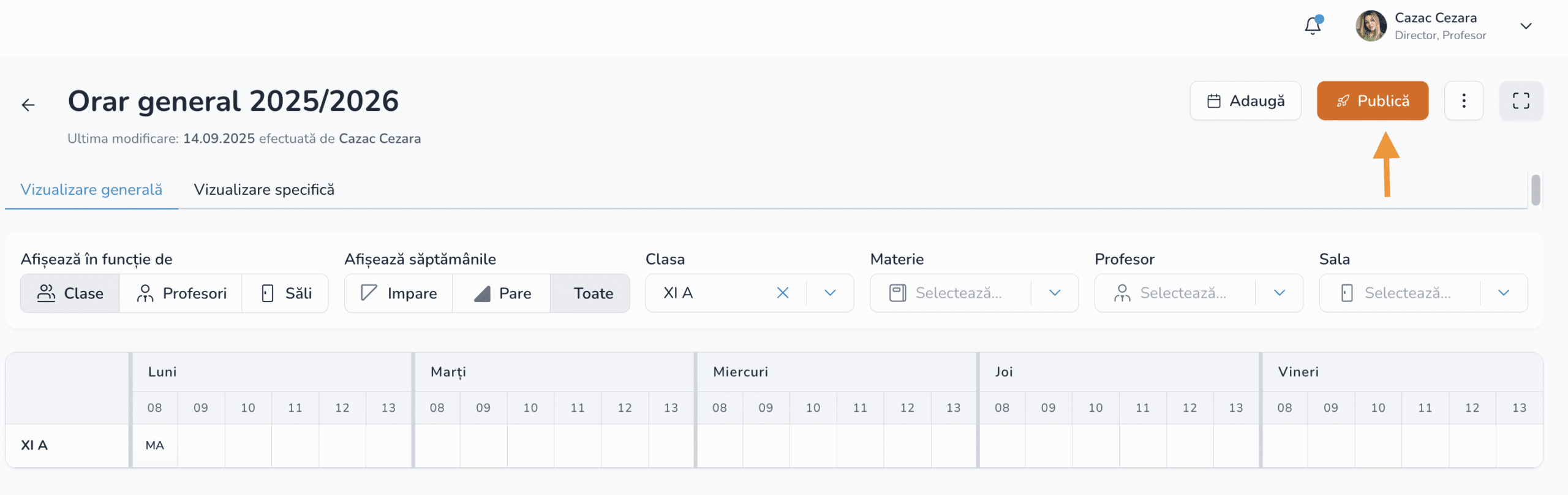Open the Profesor selection dropdown

[1198, 293]
